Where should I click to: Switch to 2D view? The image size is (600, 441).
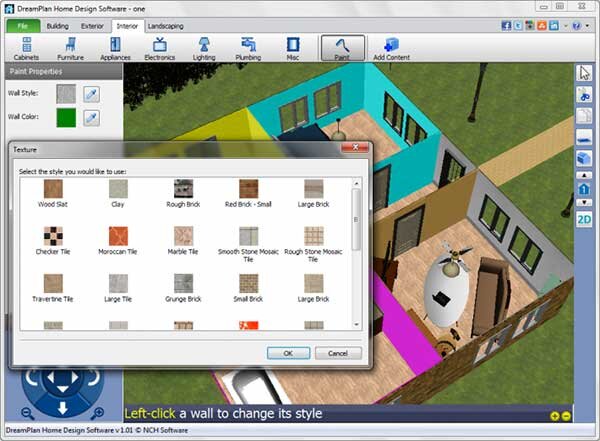584,220
